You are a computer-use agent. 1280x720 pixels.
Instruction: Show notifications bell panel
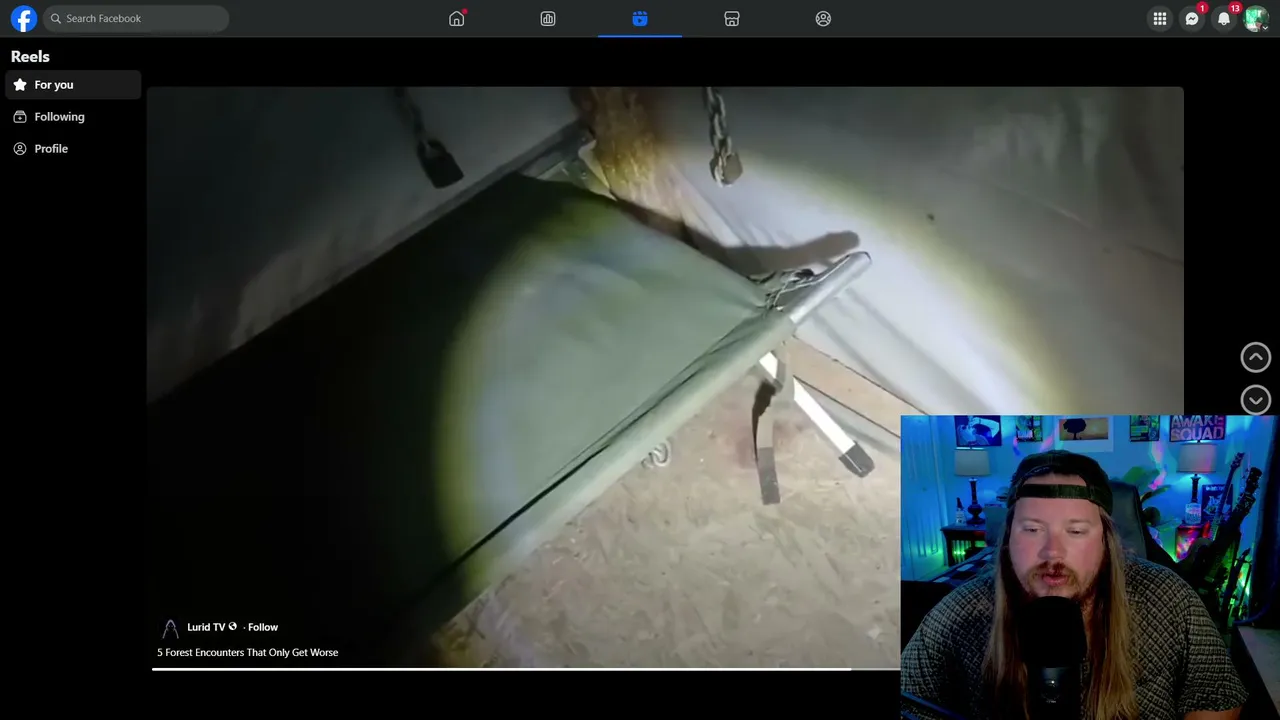(x=1224, y=18)
